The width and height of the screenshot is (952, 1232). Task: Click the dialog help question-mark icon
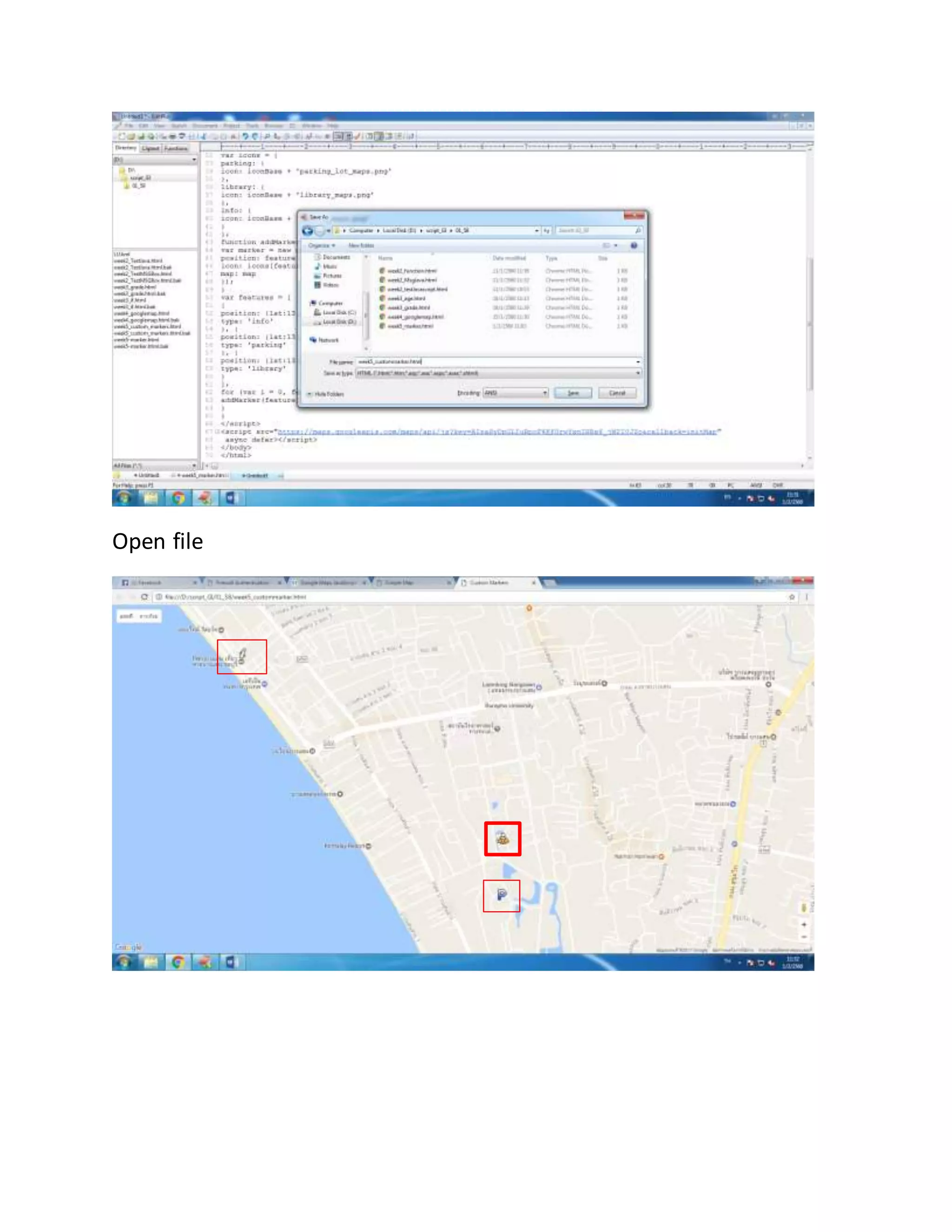tap(634, 246)
